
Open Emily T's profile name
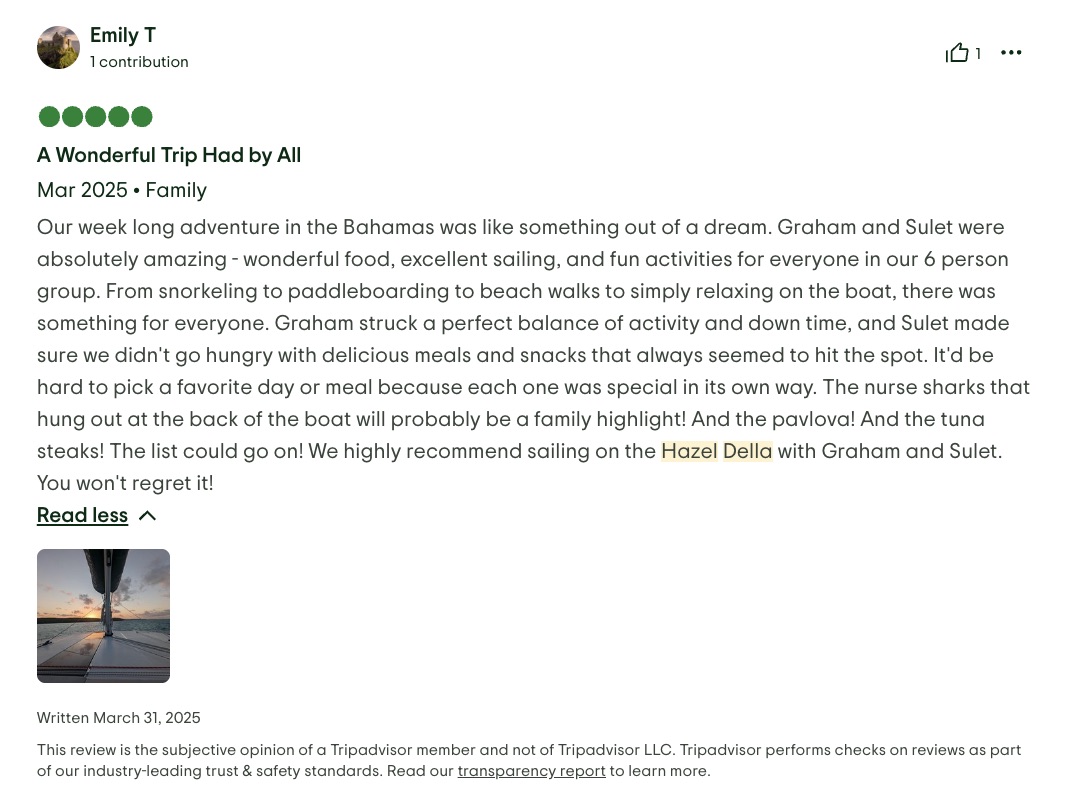coord(122,36)
